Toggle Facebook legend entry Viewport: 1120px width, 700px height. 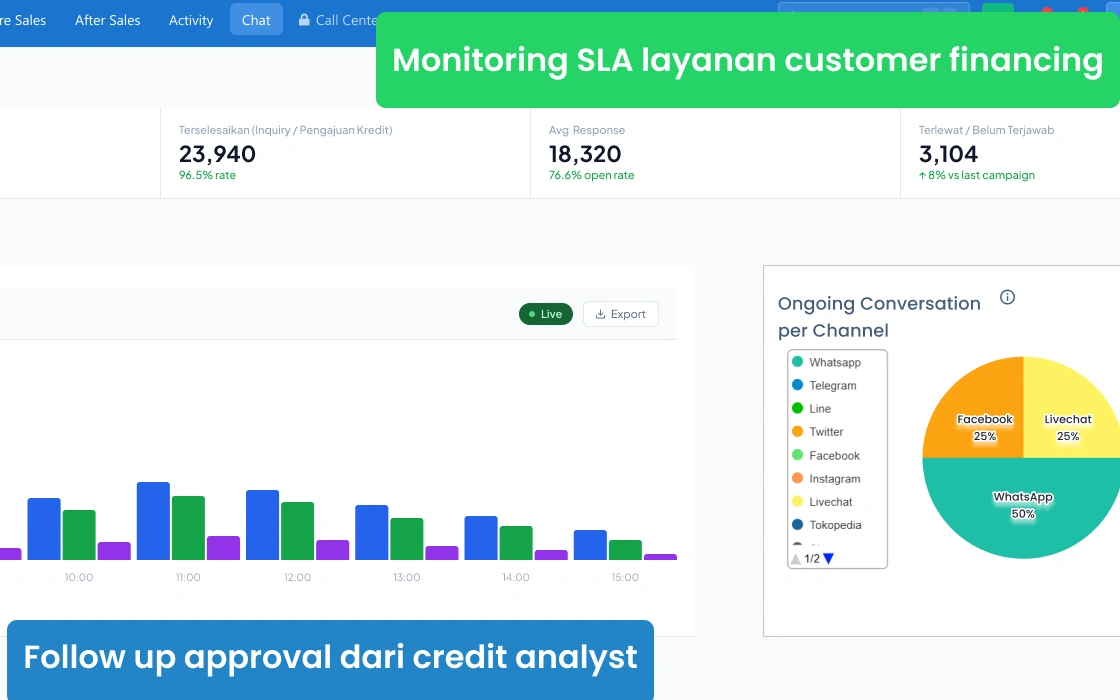tap(826, 456)
